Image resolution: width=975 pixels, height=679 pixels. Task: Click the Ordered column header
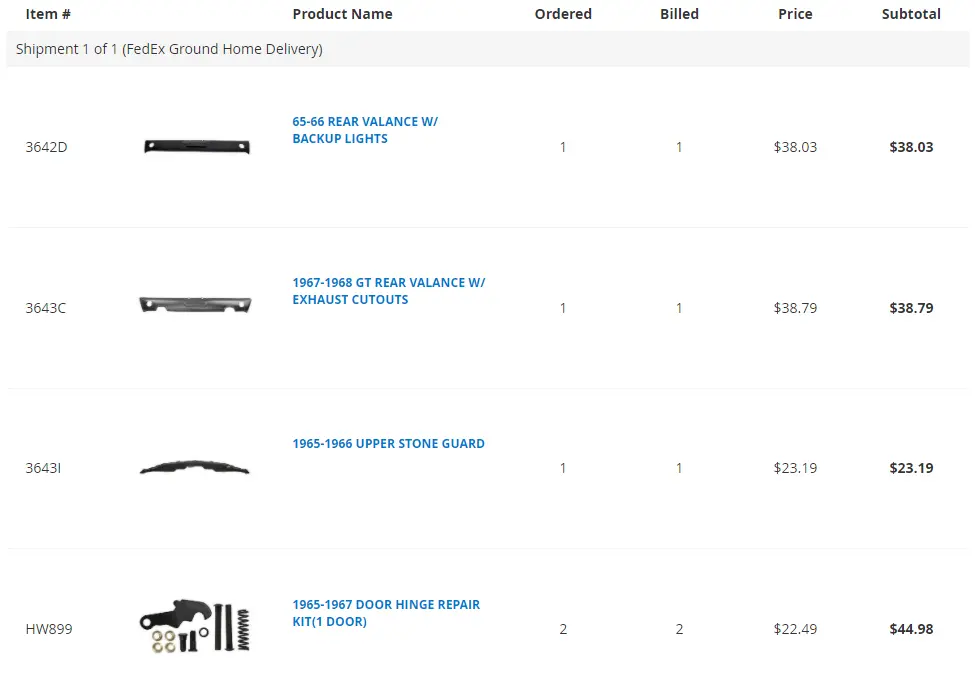563,14
